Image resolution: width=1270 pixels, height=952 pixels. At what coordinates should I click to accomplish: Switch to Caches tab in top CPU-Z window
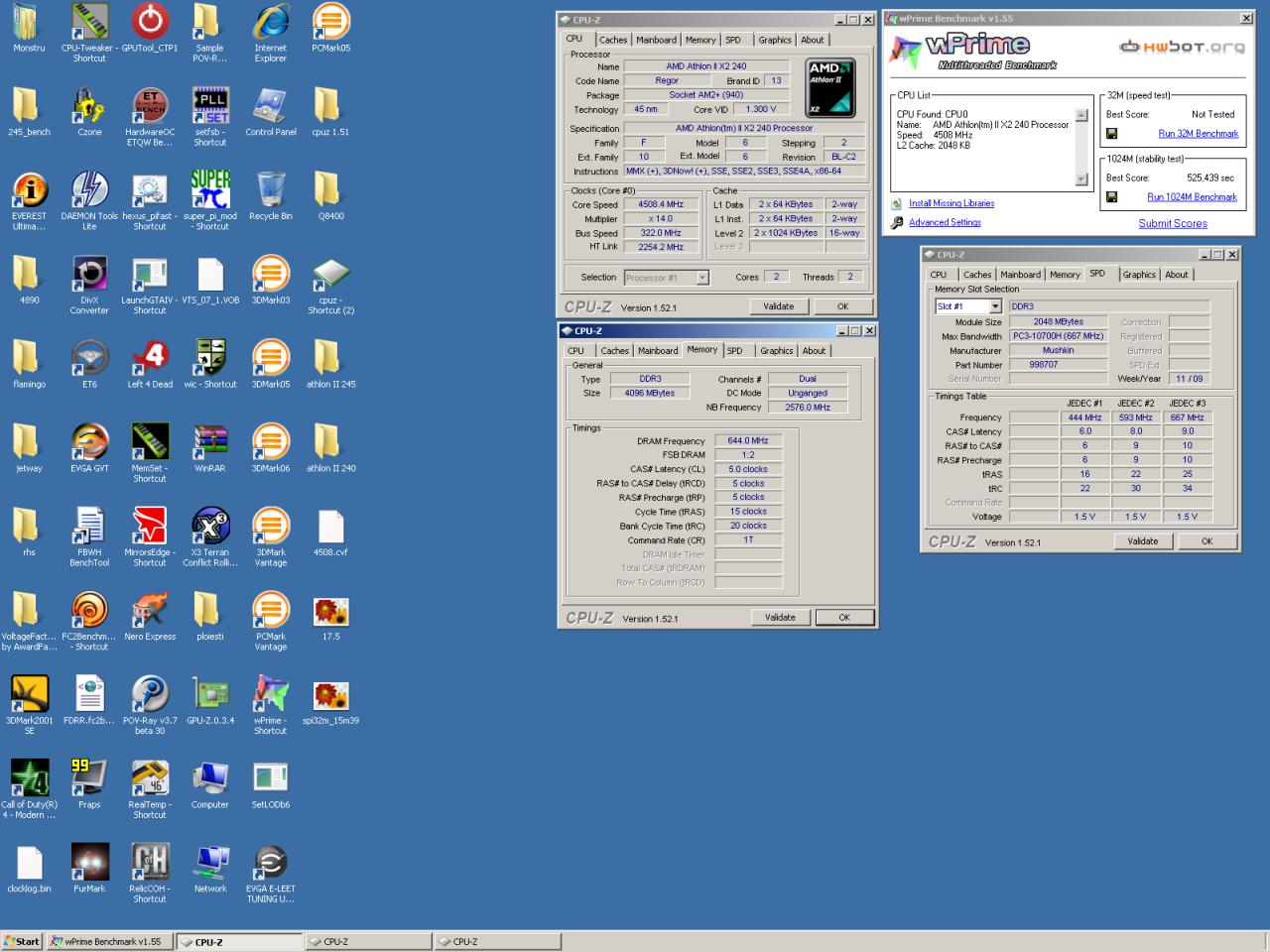click(613, 40)
